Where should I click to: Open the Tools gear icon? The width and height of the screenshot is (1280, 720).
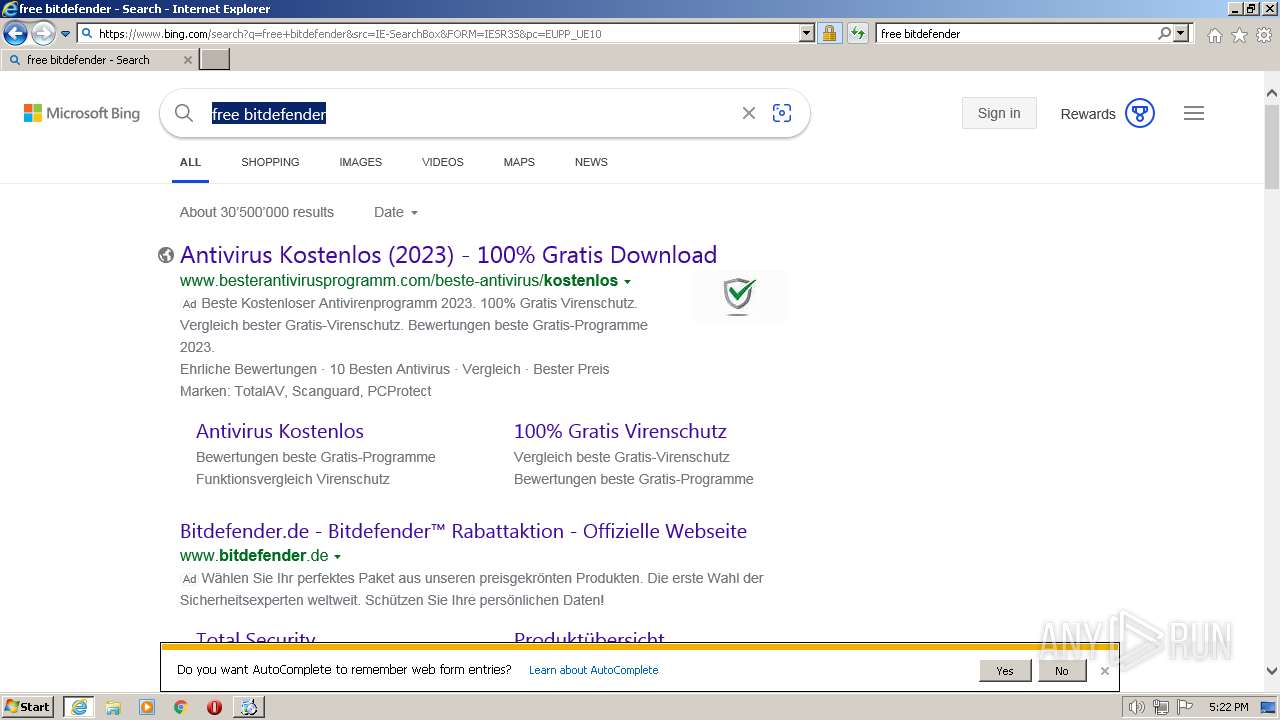(x=1264, y=35)
